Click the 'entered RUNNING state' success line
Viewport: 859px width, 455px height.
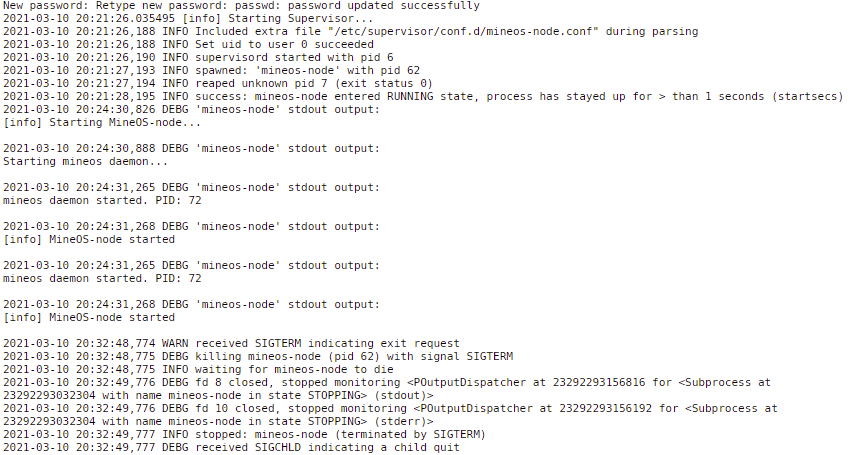[x=423, y=96]
